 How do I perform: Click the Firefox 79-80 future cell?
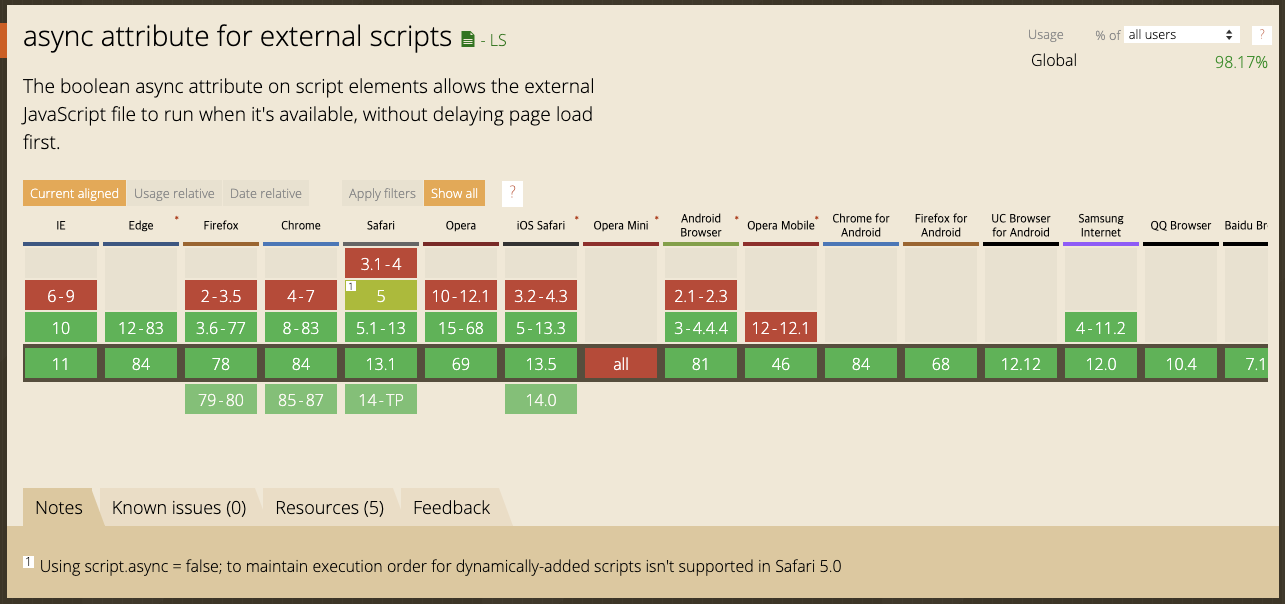[221, 400]
